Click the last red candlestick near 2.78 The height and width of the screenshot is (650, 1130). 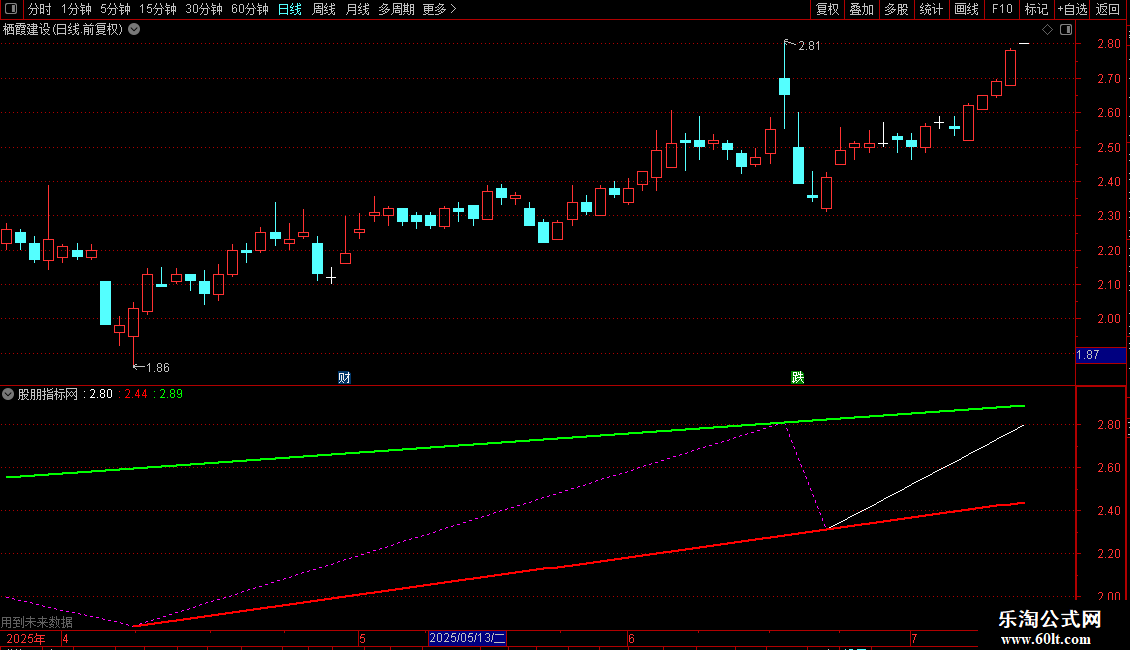click(x=1010, y=68)
